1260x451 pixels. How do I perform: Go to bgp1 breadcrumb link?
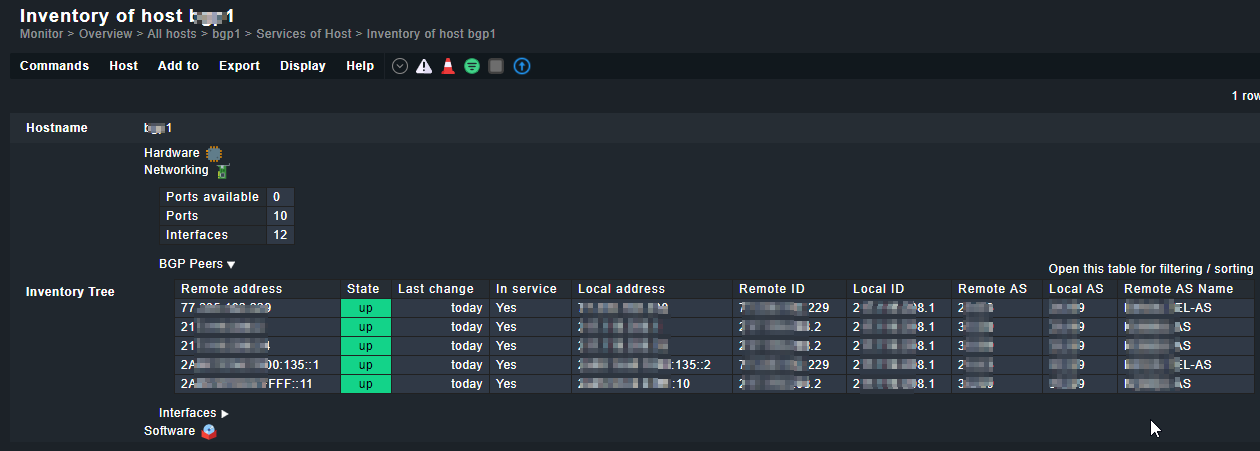point(227,34)
